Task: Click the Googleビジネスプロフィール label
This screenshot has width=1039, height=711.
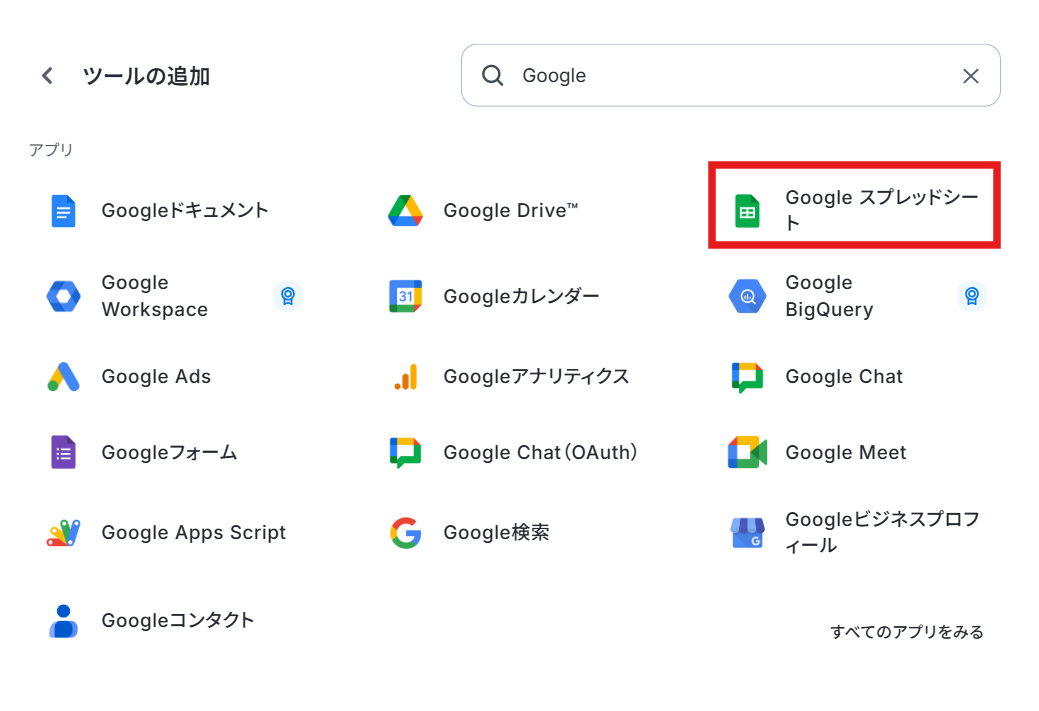Action: coord(882,532)
